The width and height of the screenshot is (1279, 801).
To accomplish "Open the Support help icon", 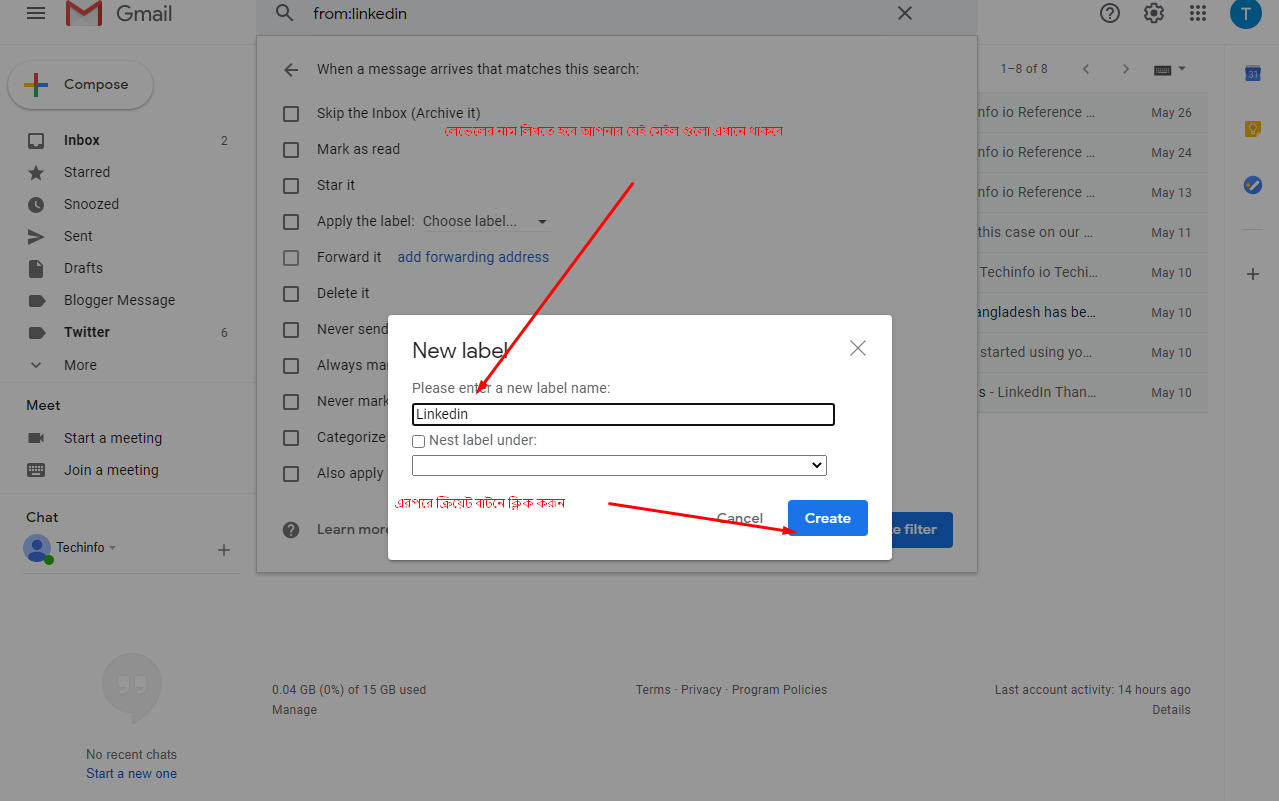I will tap(1110, 13).
